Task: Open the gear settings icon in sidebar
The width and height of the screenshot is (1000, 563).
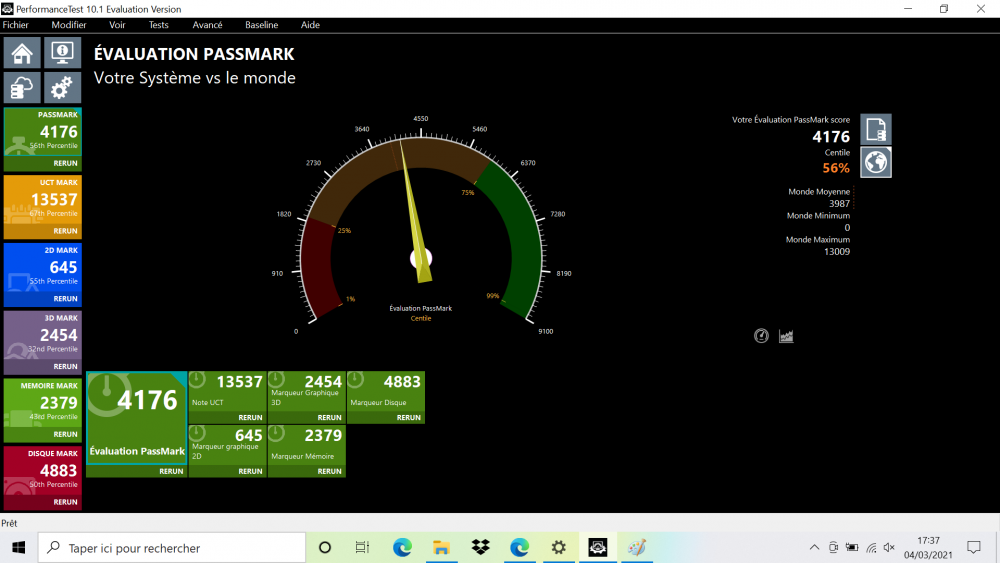Action: (62, 87)
